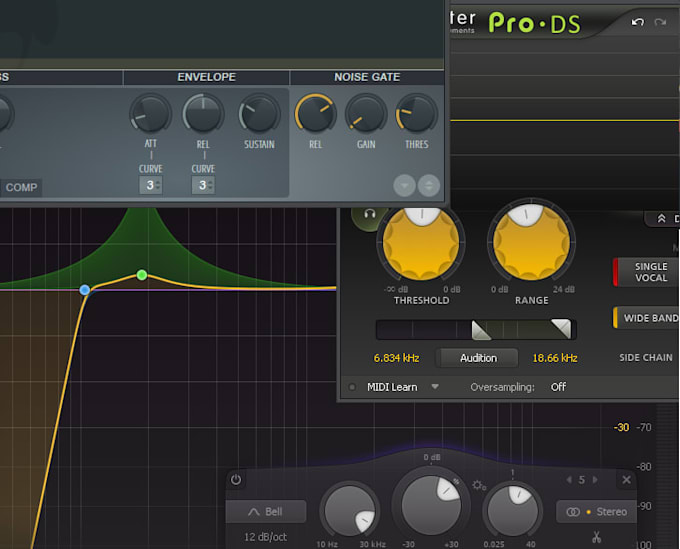This screenshot has width=680, height=549.
Task: Select Single Vocal mode
Action: pos(647,272)
